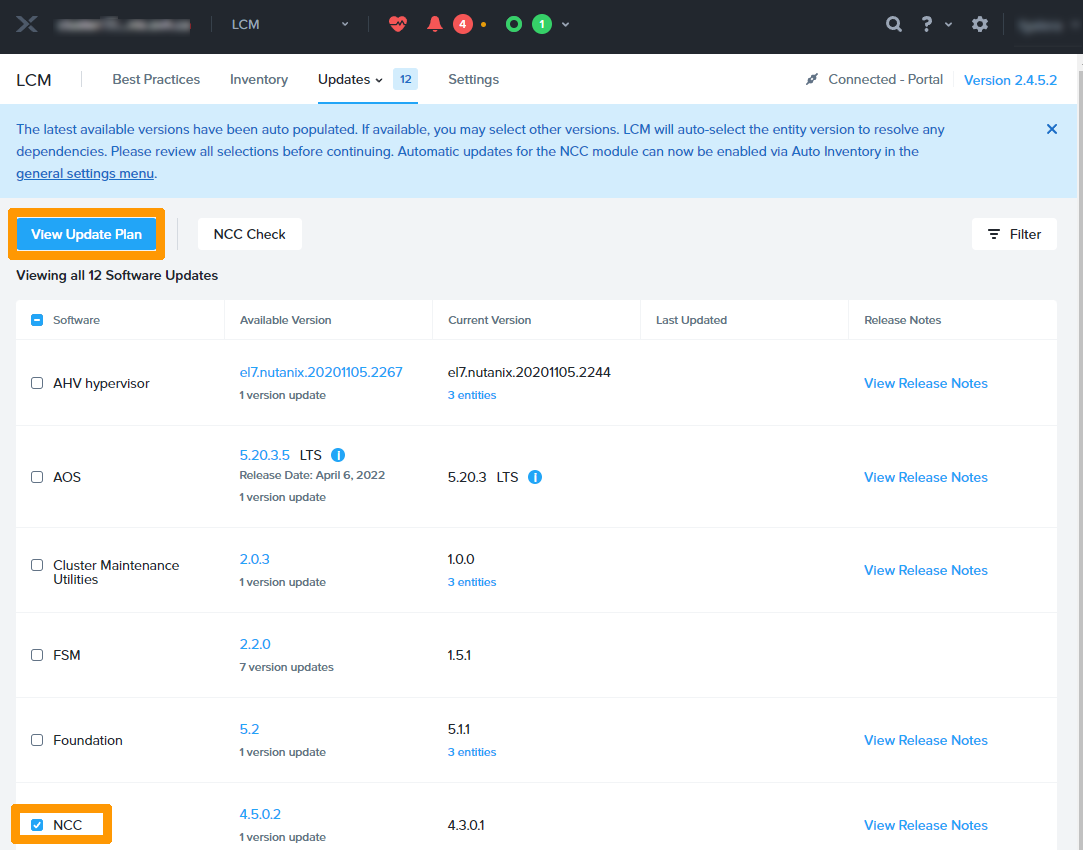Dismiss the blue info banner
Viewport: 1083px width, 850px height.
point(1052,129)
